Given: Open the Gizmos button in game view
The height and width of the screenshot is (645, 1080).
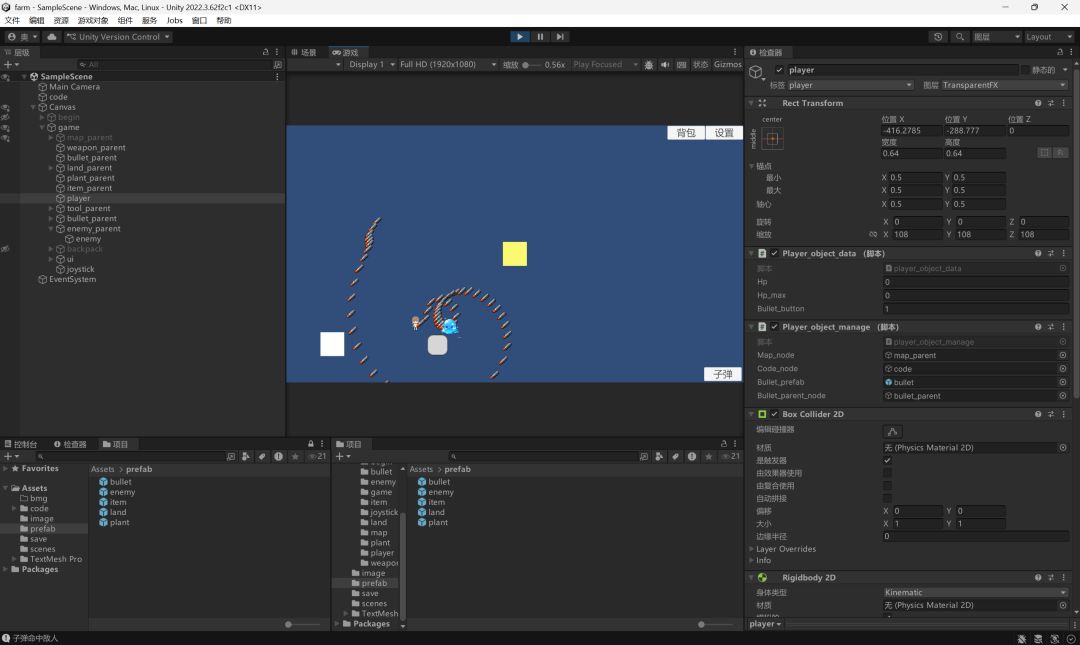Looking at the screenshot, I should (x=727, y=65).
